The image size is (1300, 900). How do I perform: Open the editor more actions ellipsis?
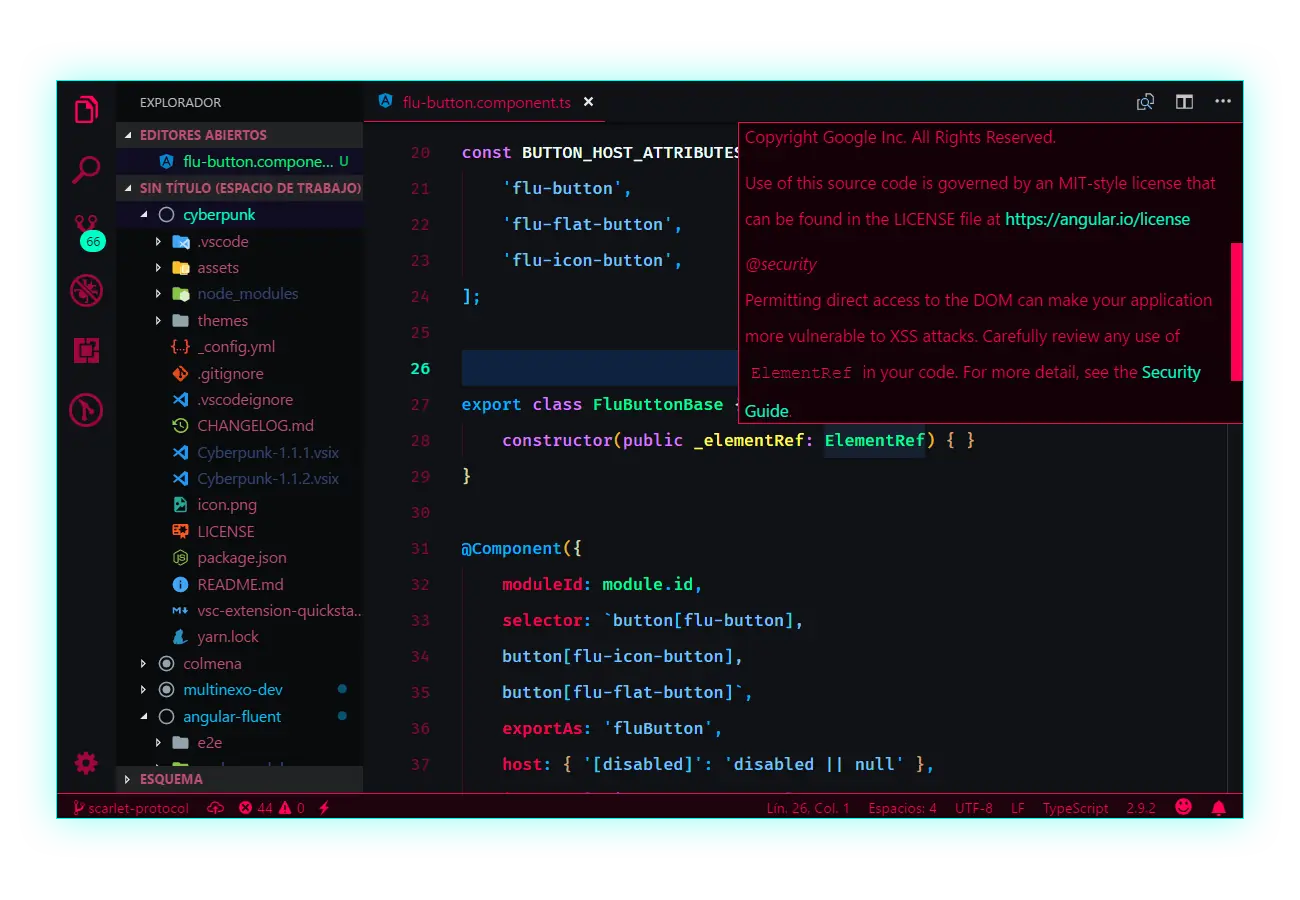click(1222, 102)
